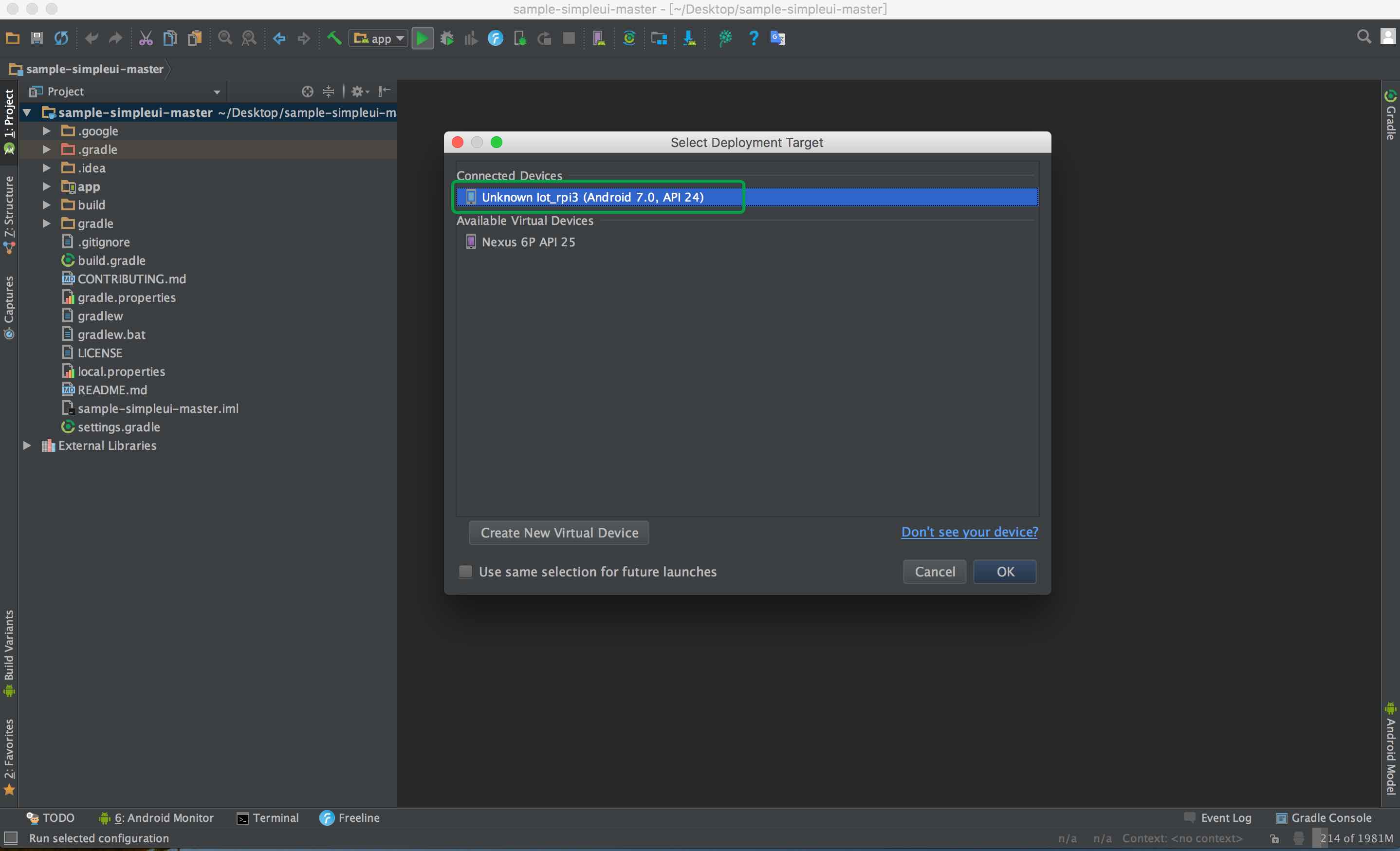The image size is (1400, 851).
Task: Open SDK Manager download icon
Action: 689,38
